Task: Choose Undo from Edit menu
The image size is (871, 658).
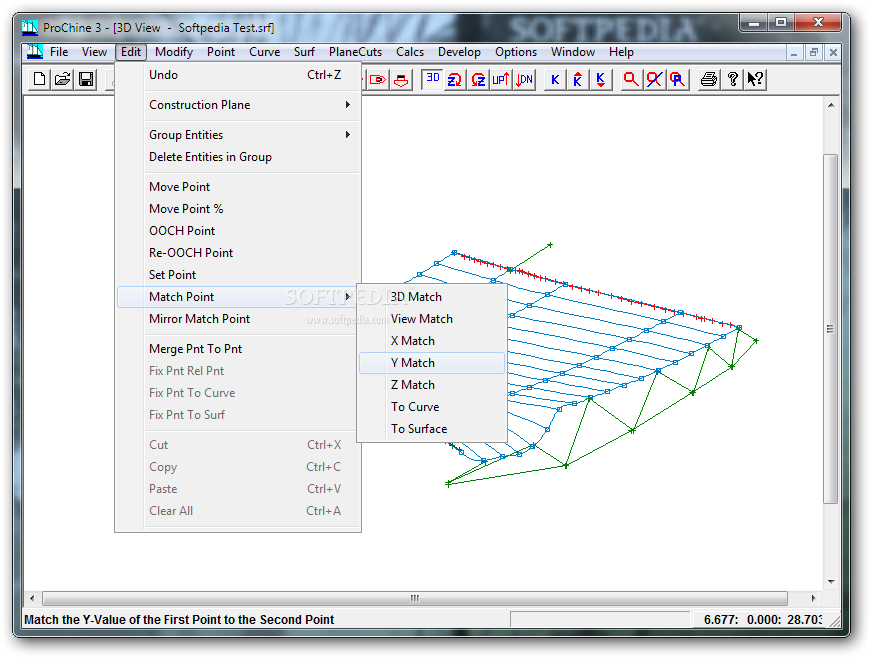Action: coord(239,75)
